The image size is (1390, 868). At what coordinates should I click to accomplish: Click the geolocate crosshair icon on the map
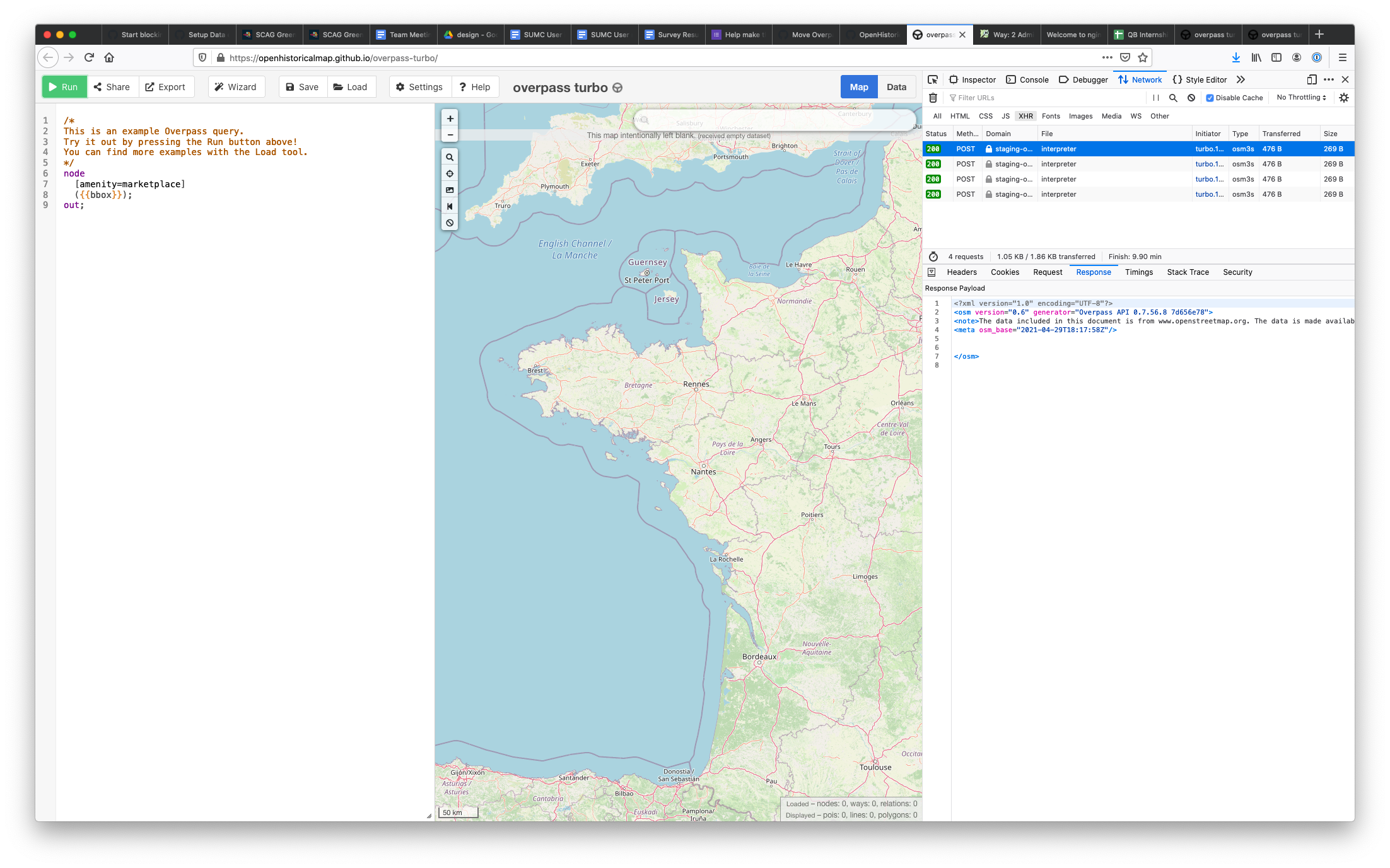click(450, 173)
